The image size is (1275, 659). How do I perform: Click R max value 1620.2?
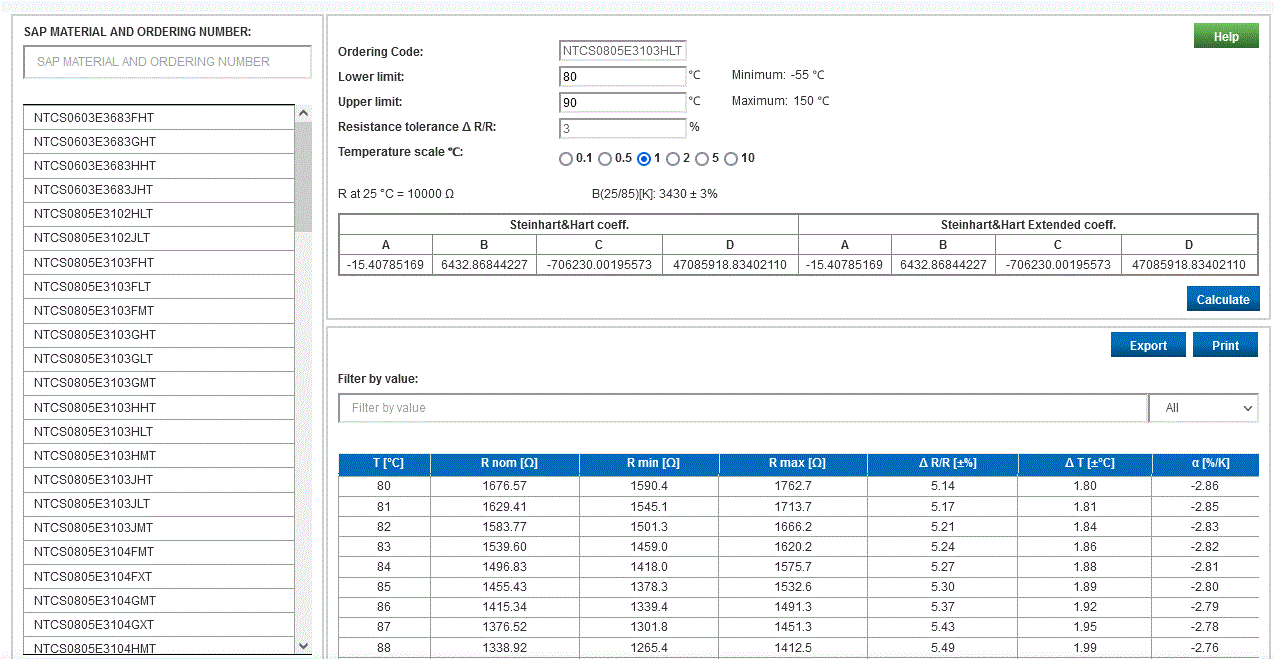pyautogui.click(x=793, y=547)
